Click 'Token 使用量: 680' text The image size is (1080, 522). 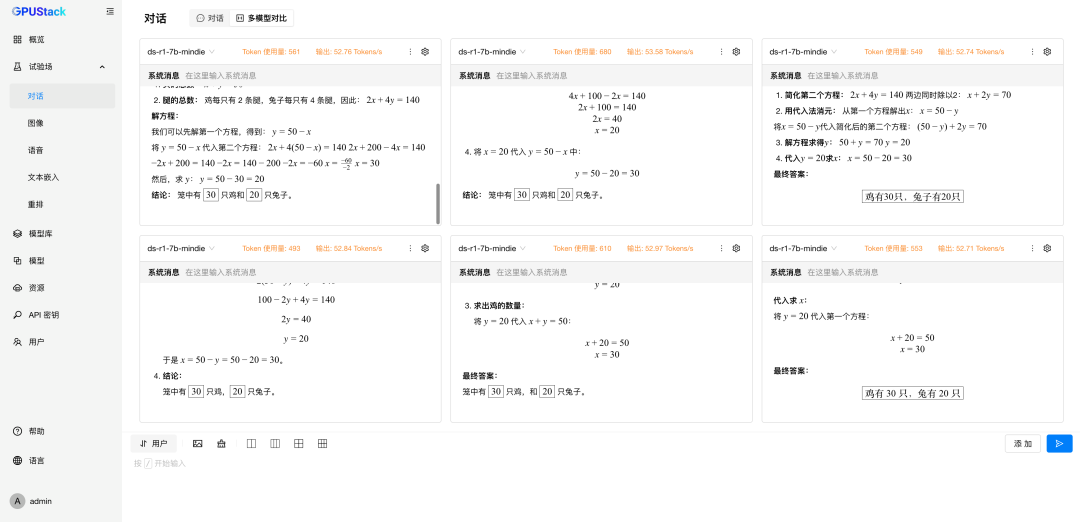(x=582, y=52)
